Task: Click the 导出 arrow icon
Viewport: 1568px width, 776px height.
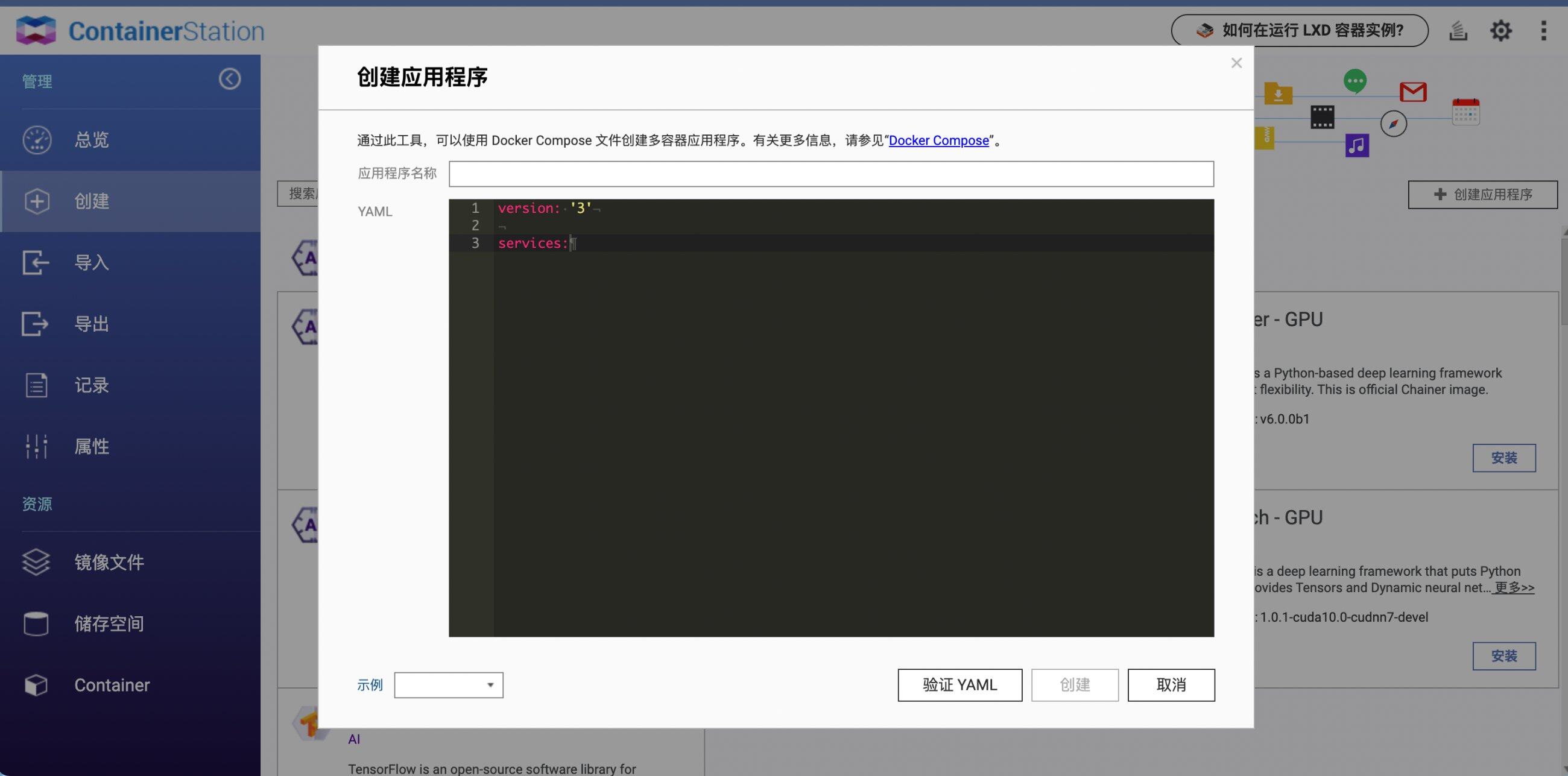Action: 36,324
